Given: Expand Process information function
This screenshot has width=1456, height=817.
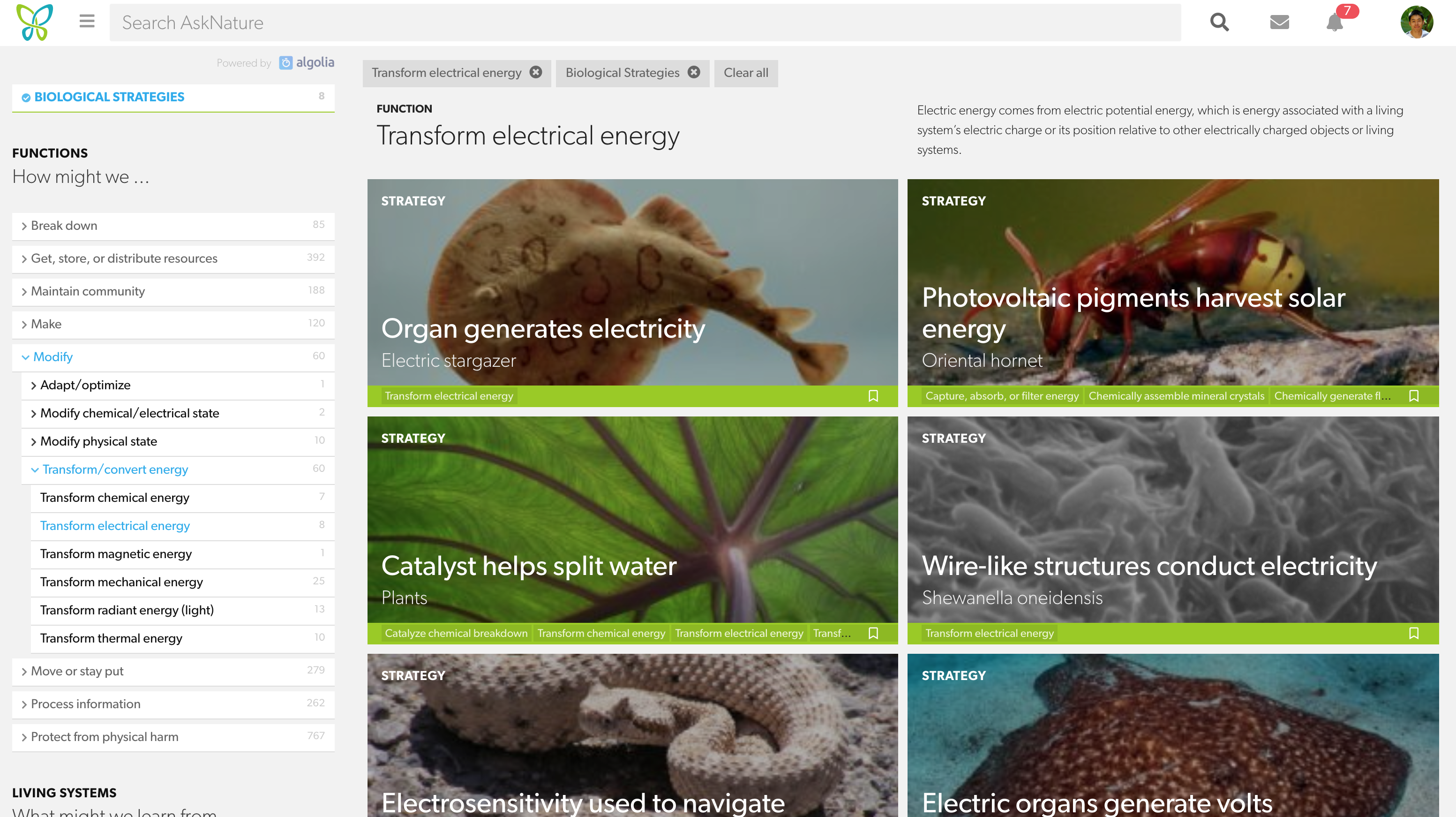Looking at the screenshot, I should pos(173,704).
